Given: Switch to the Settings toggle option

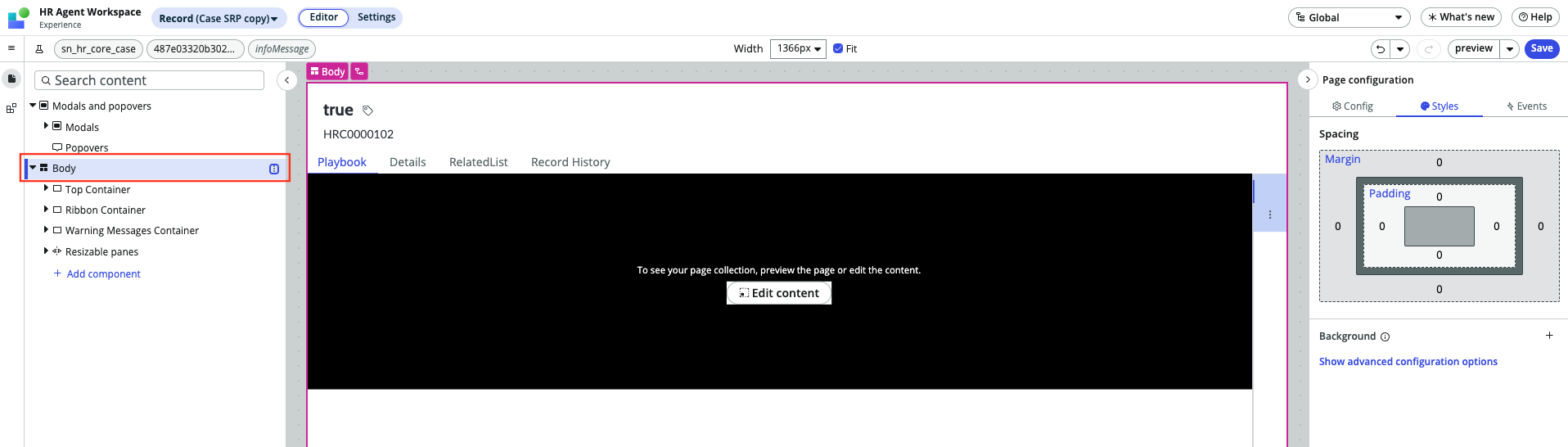Looking at the screenshot, I should coord(376,17).
